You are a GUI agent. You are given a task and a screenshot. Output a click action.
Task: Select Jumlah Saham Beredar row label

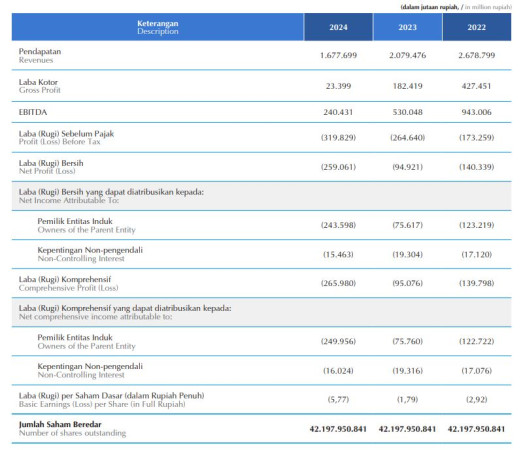point(72,429)
